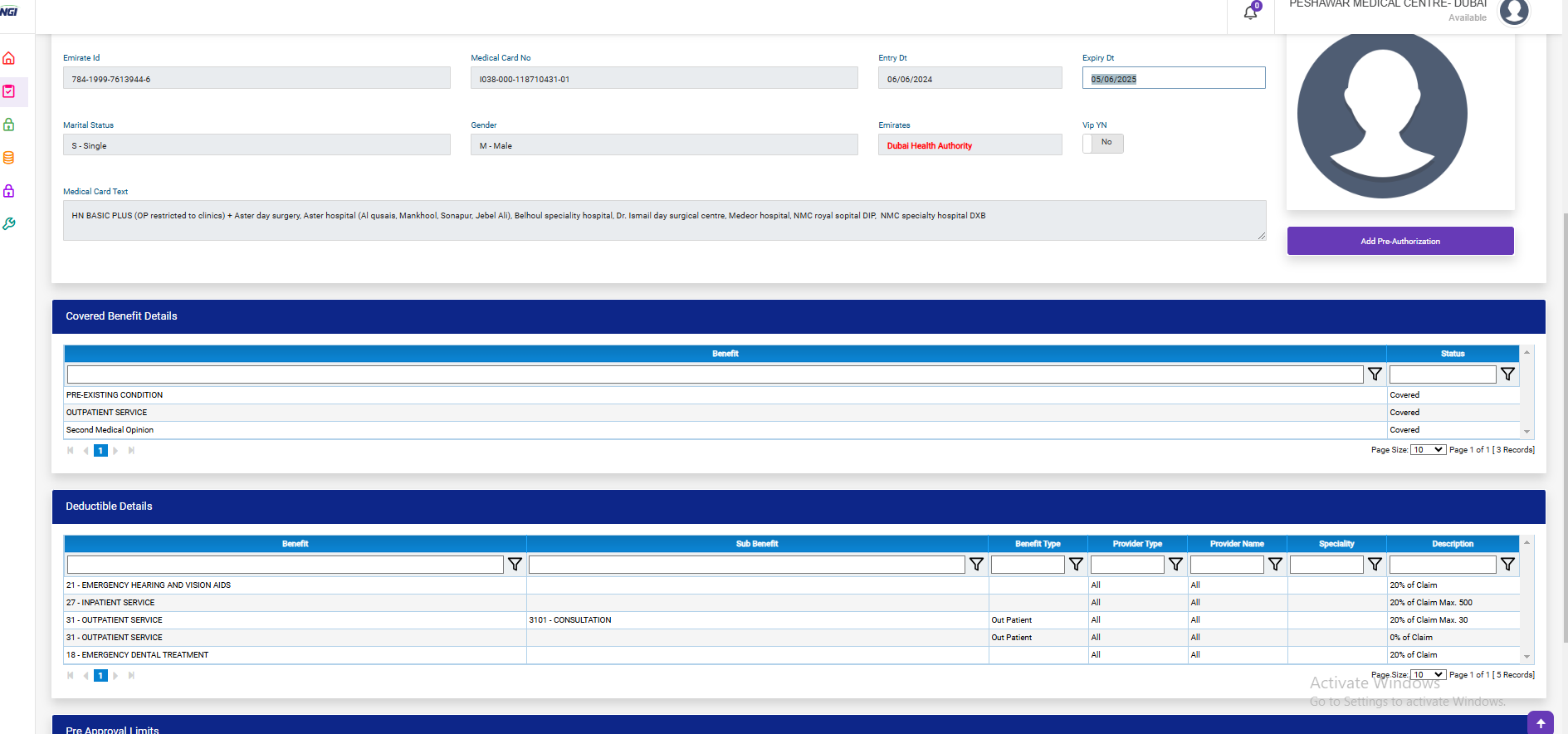Image resolution: width=1568 pixels, height=734 pixels.
Task: Click the Benefit Type filter text box
Action: [1028, 565]
